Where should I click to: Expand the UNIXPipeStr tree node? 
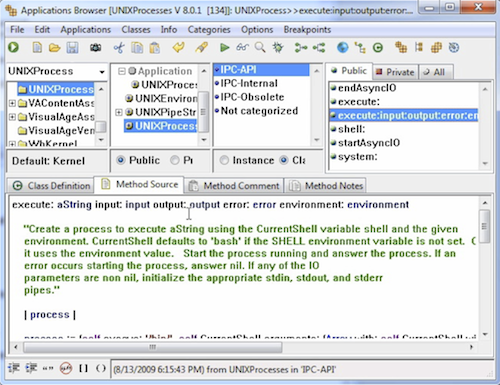[x=119, y=112]
